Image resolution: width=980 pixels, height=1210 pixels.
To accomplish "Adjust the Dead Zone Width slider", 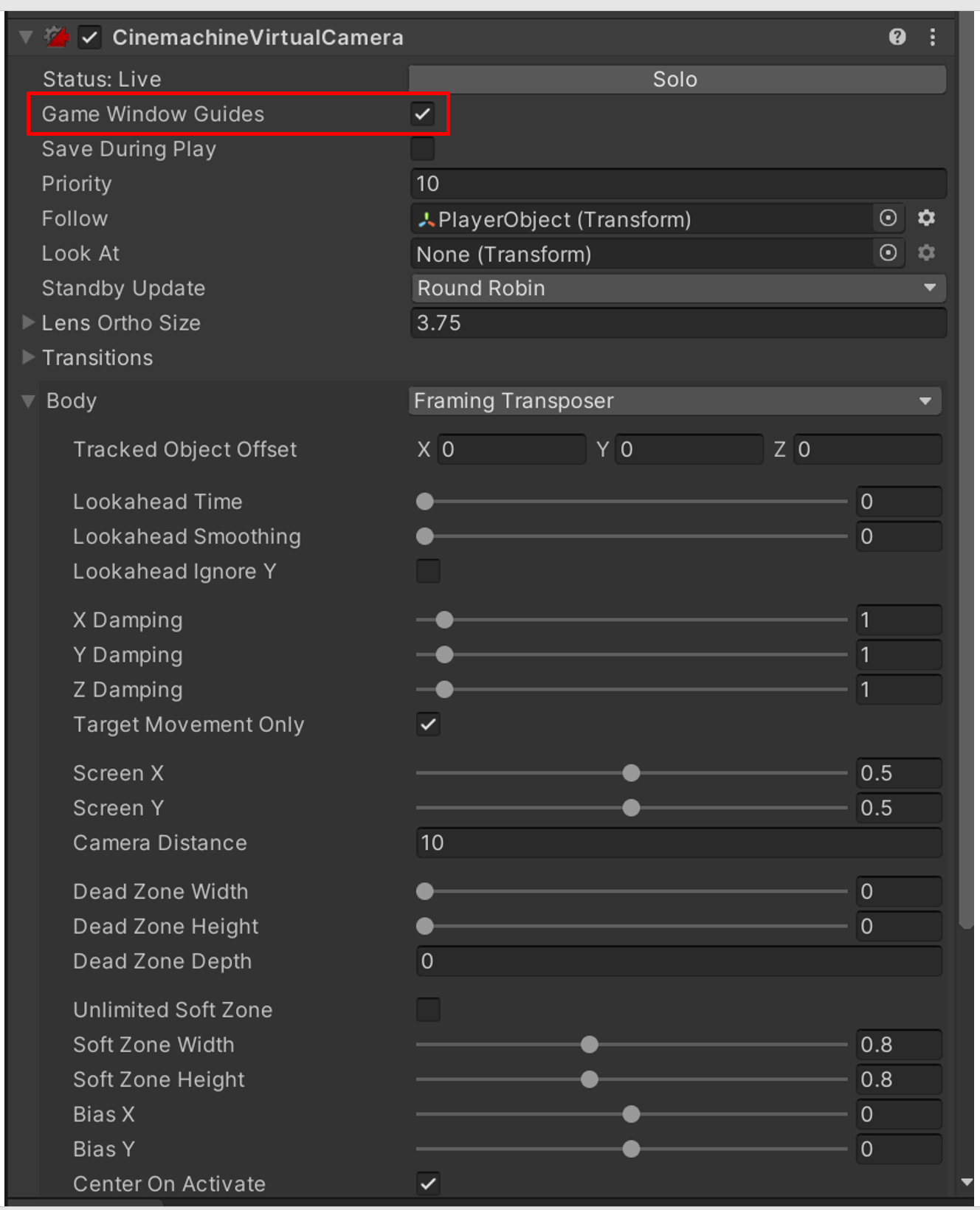I will point(632,891).
